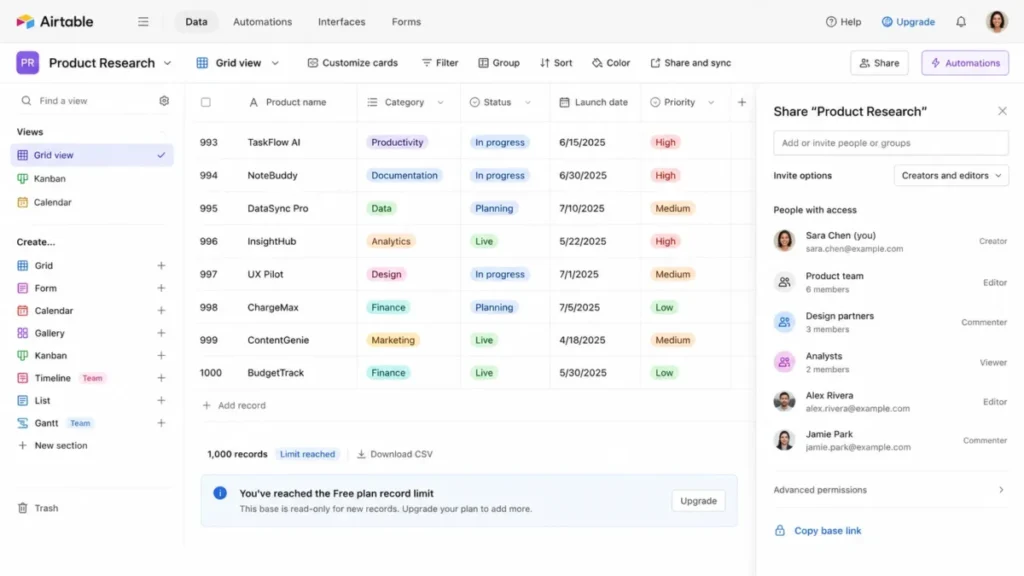Open the notifications bell
The height and width of the screenshot is (576, 1024).
[961, 22]
